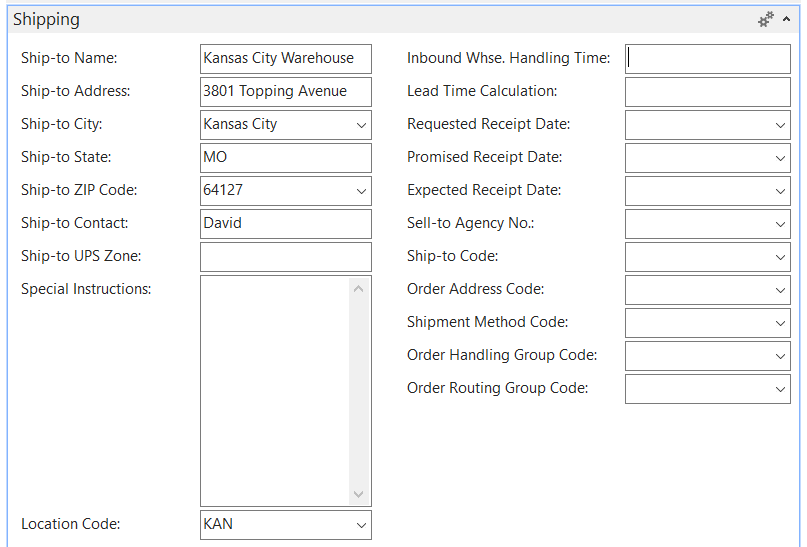Image resolution: width=807 pixels, height=547 pixels.
Task: Expand the Ship-to ZIP Code dropdown
Action: [360, 191]
